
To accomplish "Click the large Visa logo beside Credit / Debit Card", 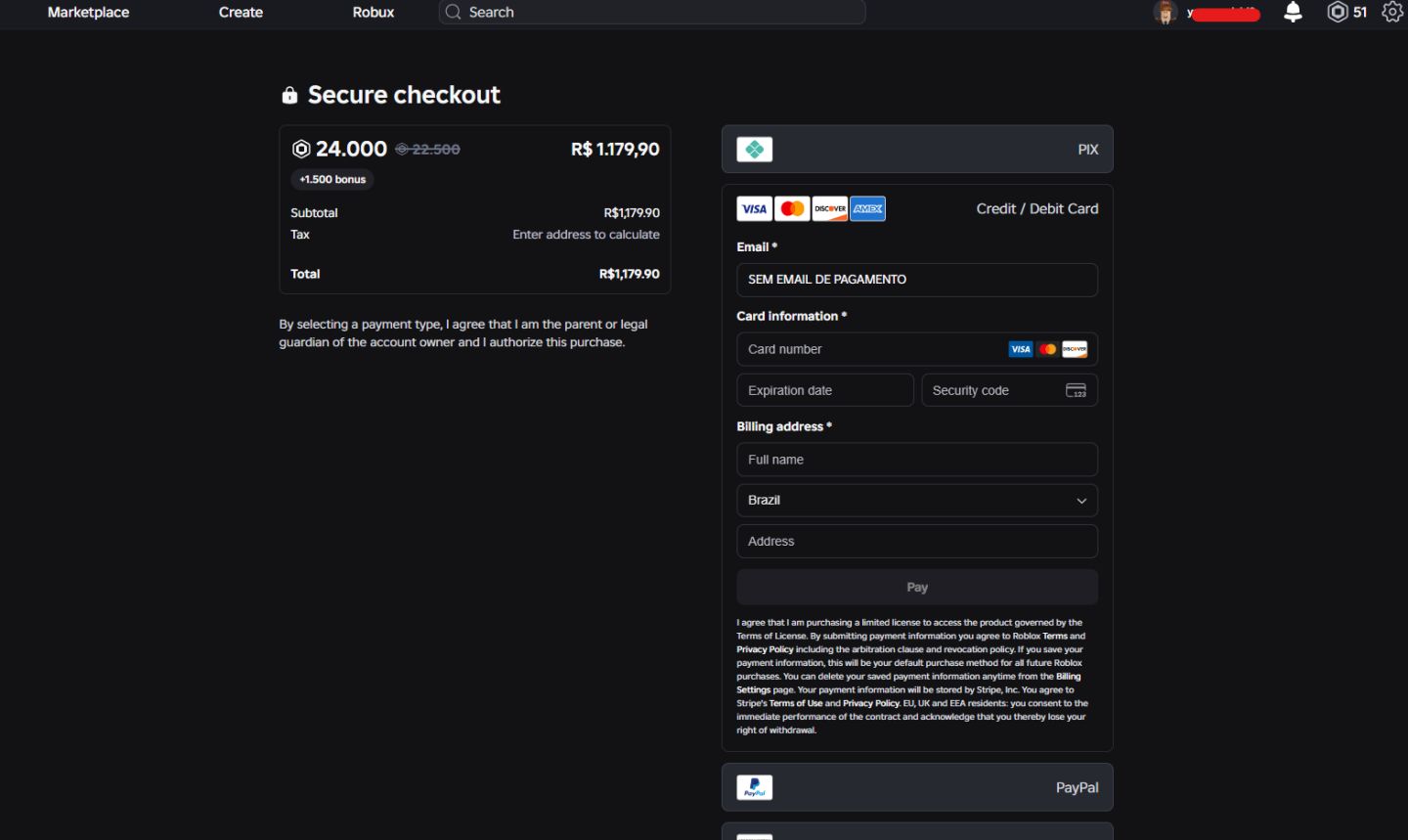I will [x=754, y=209].
